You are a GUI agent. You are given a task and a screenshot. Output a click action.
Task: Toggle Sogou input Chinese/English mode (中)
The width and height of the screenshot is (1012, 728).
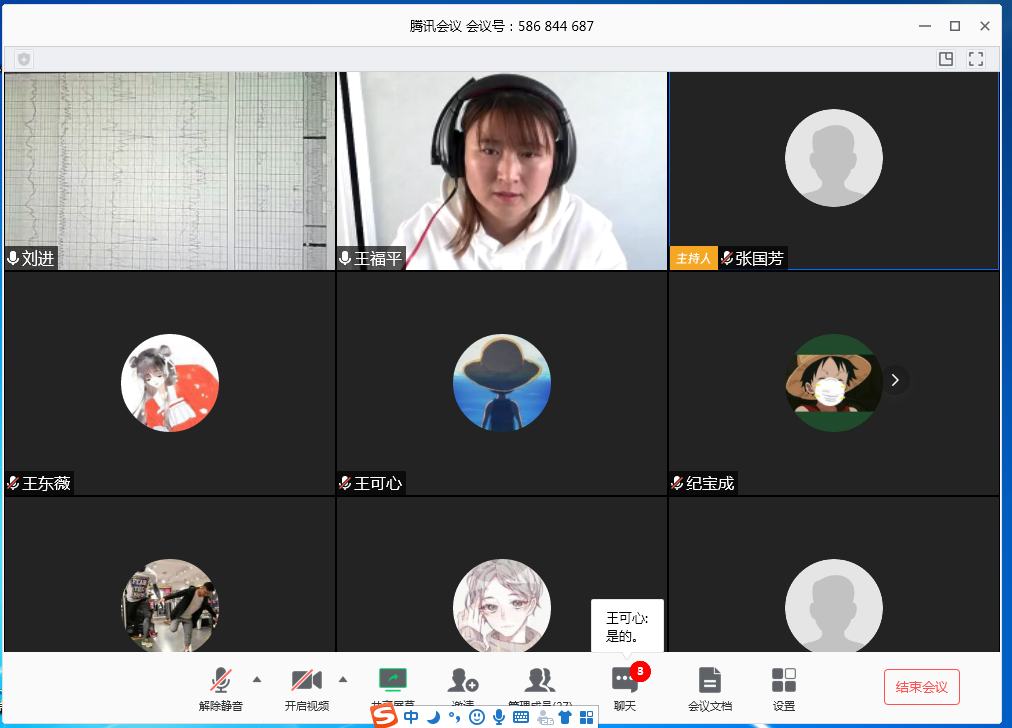pos(411,717)
